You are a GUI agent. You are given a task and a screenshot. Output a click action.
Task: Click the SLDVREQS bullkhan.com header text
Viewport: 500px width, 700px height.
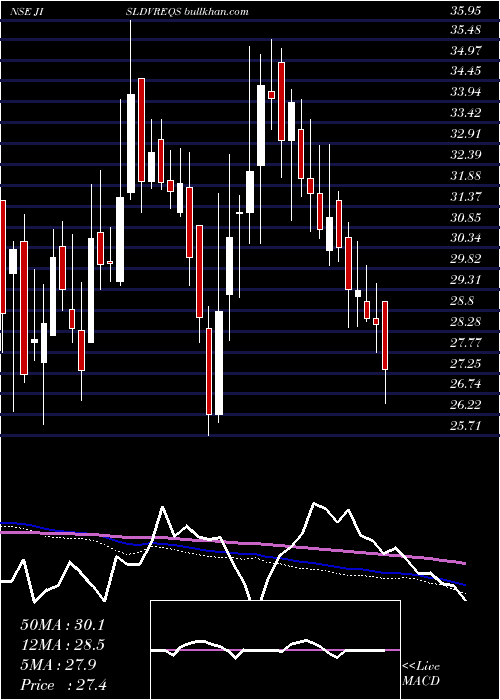pos(187,12)
